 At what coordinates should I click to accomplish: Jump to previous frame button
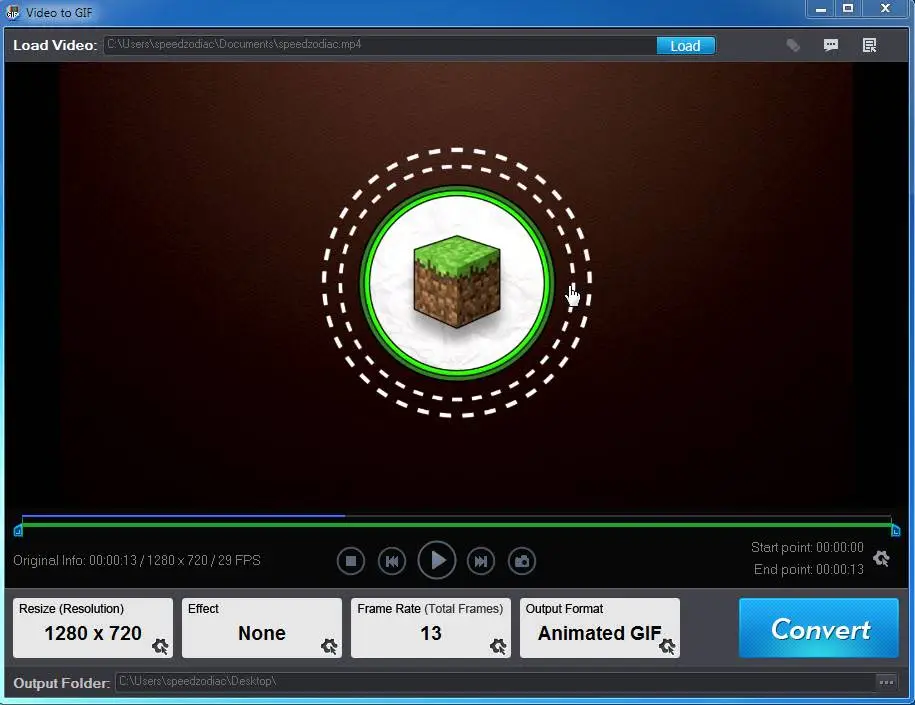(392, 561)
